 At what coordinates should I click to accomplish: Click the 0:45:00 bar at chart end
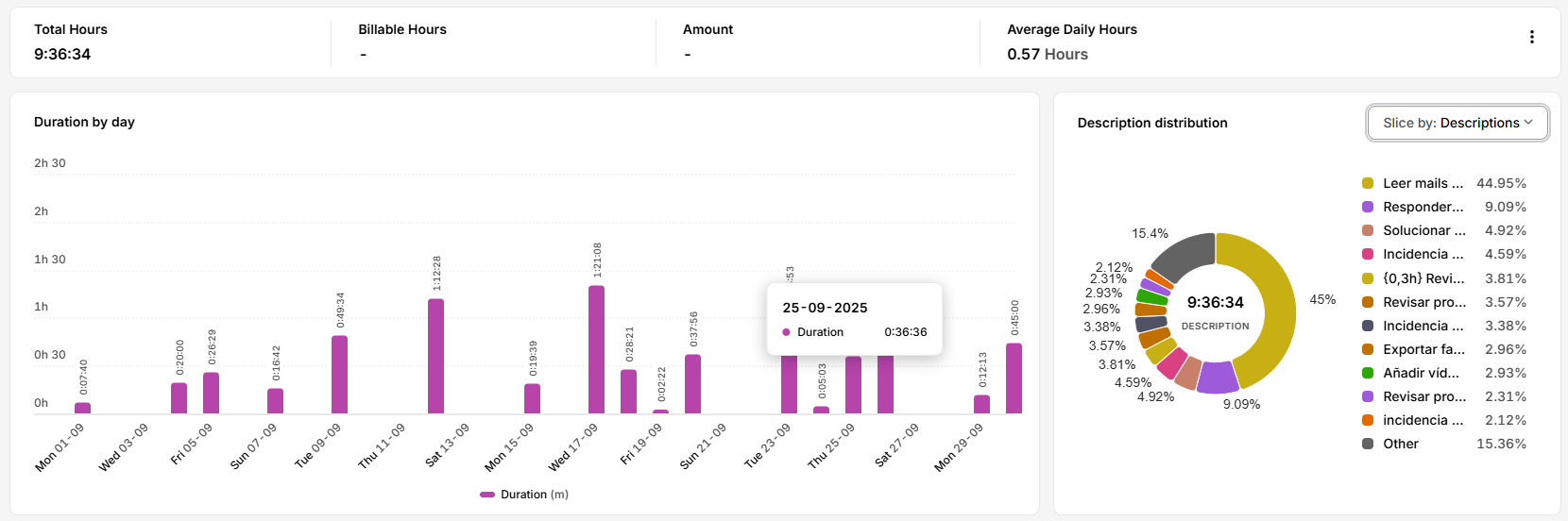[x=1014, y=378]
